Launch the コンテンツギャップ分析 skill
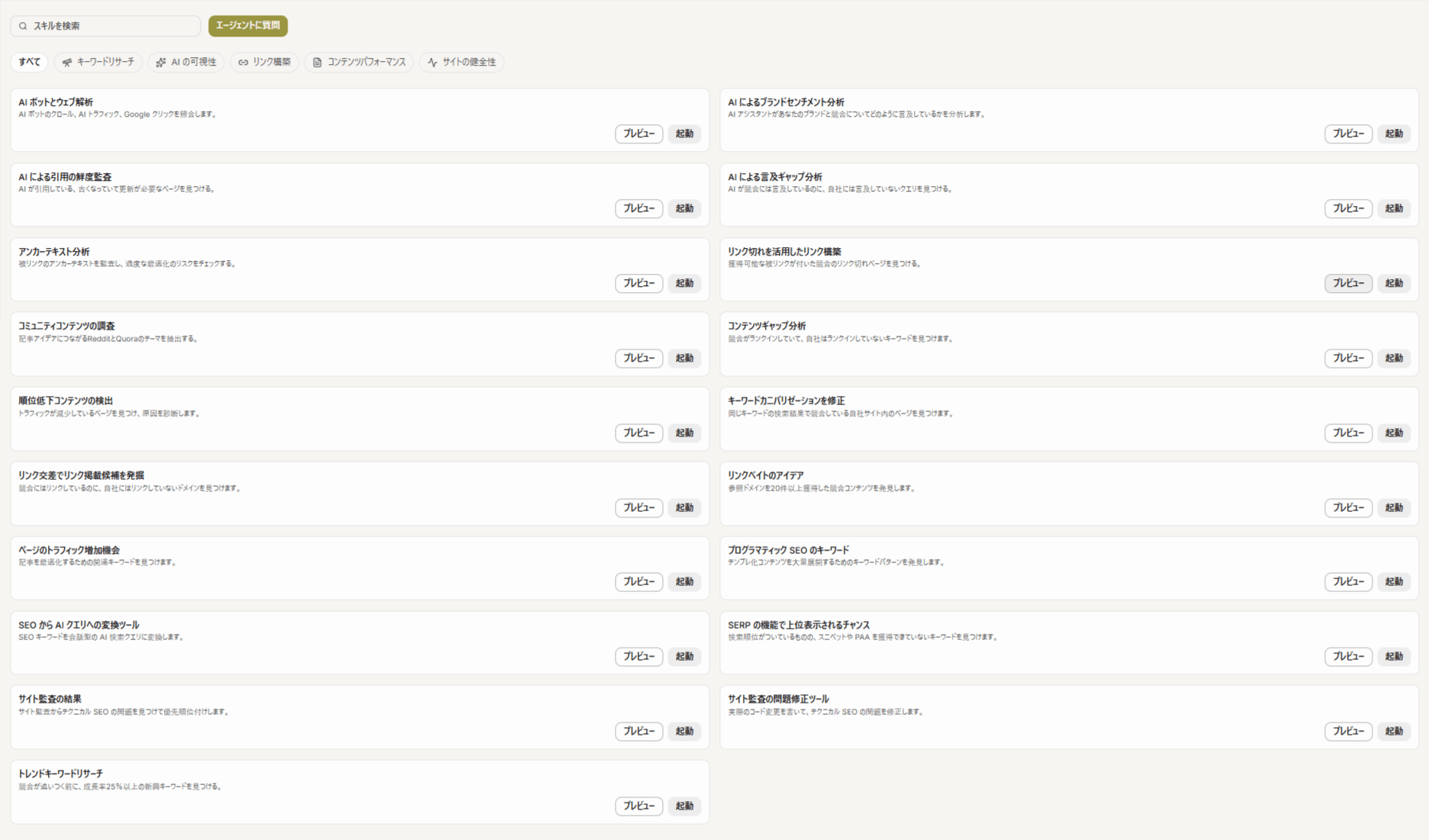This screenshot has height=840, width=1429. pos(1394,358)
